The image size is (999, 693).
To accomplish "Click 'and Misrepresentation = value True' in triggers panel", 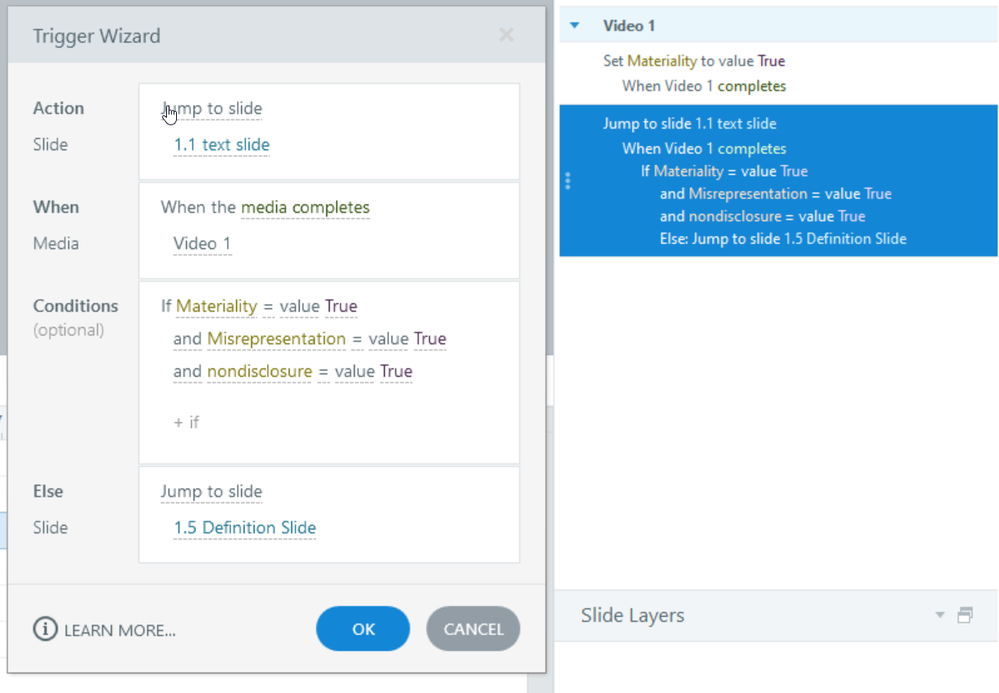I will (775, 194).
